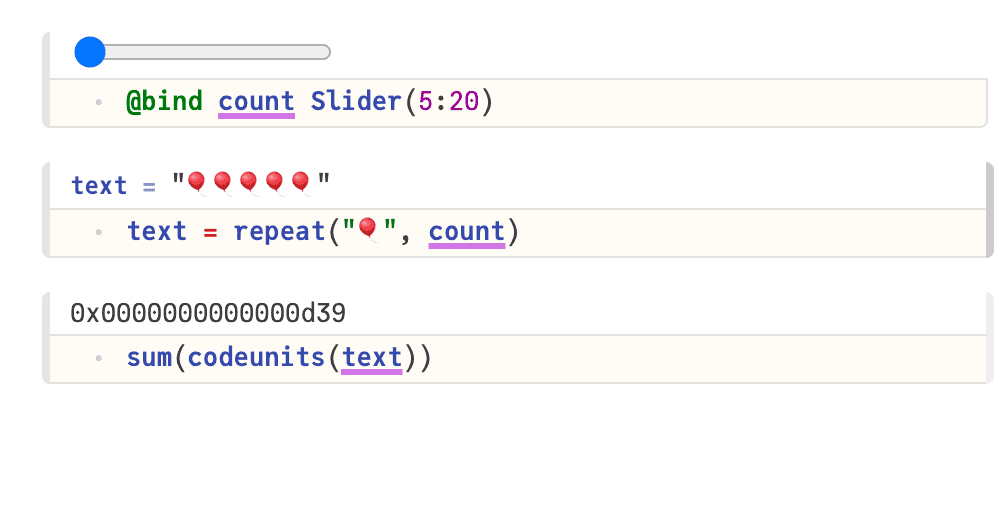Click the underlined count in @bind cell
The width and height of the screenshot is (998, 528).
tap(257, 102)
